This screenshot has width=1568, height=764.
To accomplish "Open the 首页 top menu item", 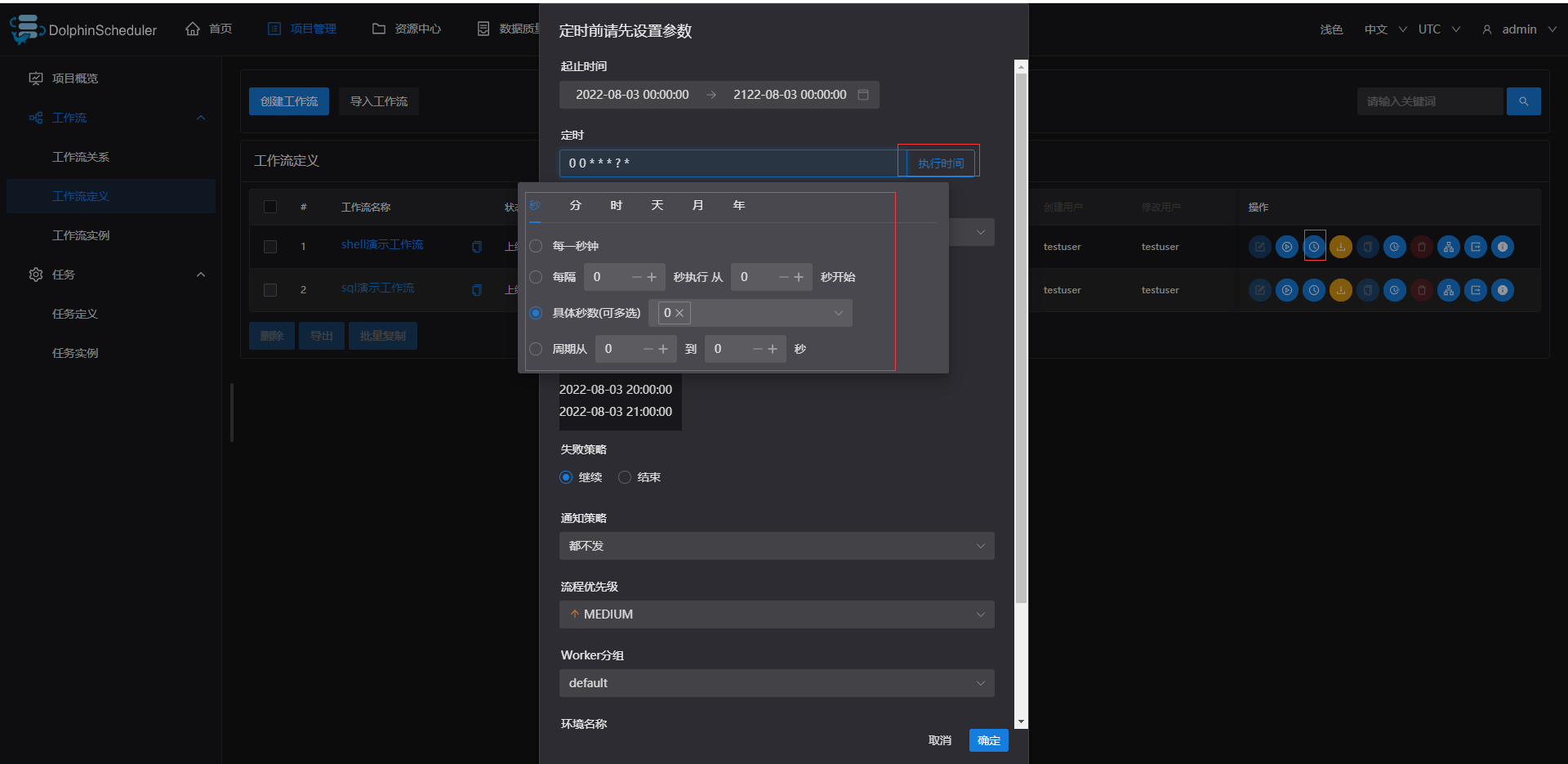I will click(209, 29).
